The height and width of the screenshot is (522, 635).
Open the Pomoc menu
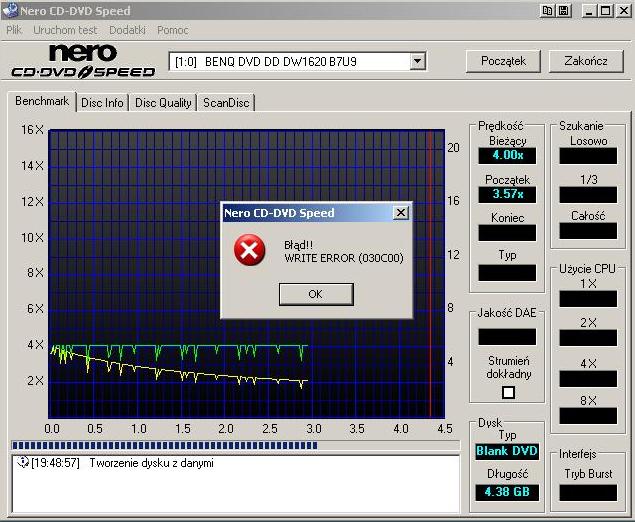point(173,30)
